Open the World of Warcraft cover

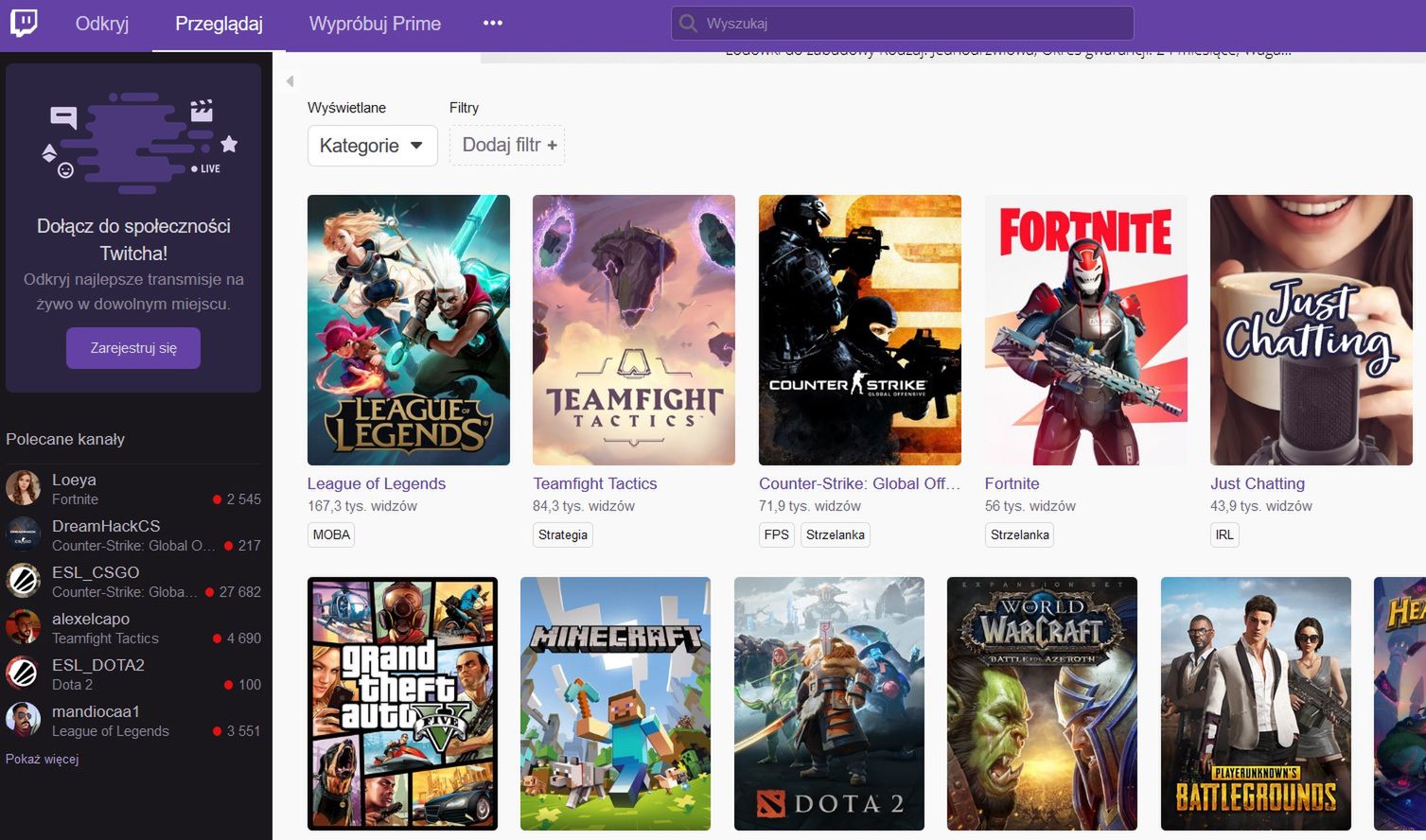[1042, 704]
